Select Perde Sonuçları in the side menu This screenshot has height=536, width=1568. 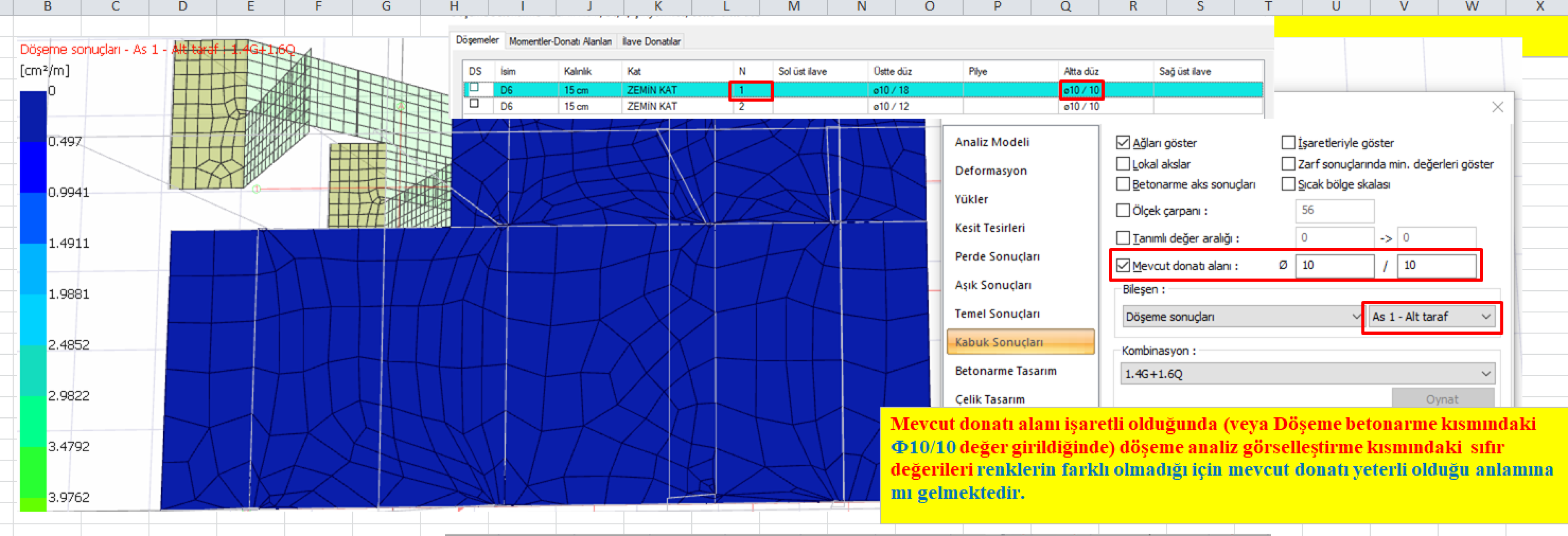pyautogui.click(x=997, y=256)
